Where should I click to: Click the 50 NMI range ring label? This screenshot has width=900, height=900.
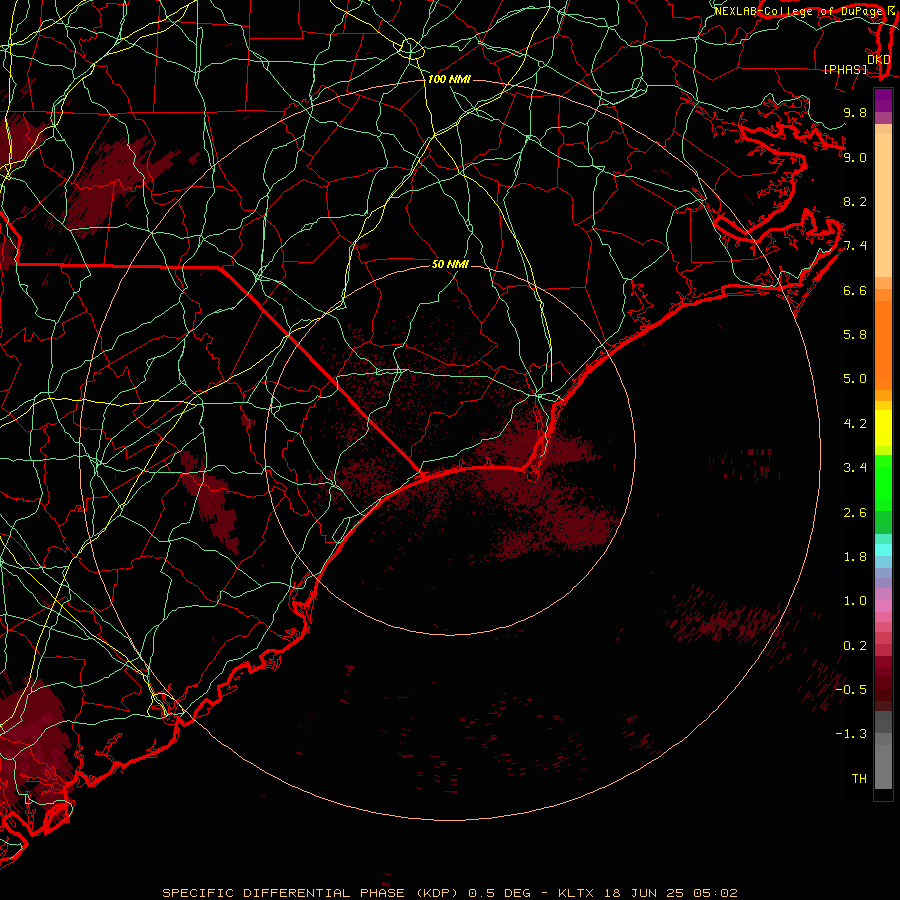[450, 264]
